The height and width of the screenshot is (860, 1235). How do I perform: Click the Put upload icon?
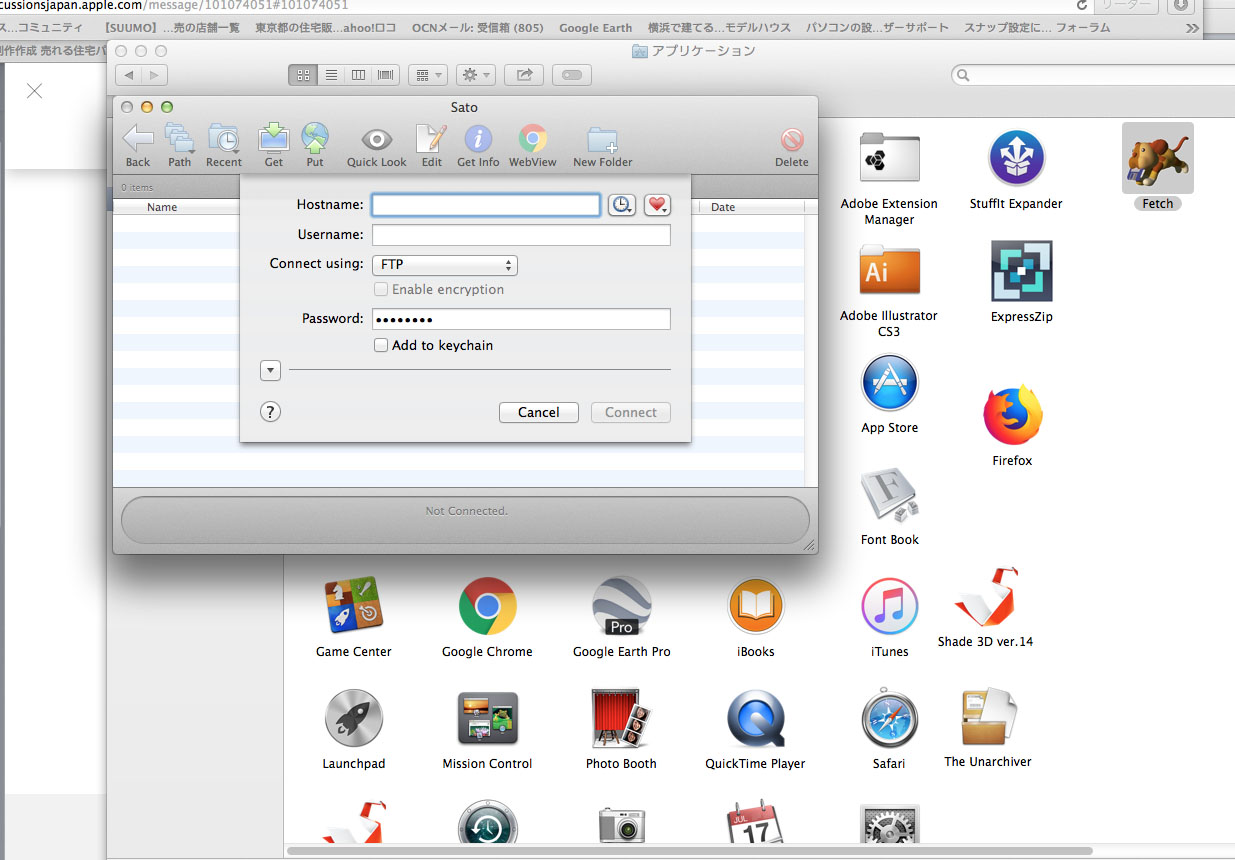tap(315, 138)
